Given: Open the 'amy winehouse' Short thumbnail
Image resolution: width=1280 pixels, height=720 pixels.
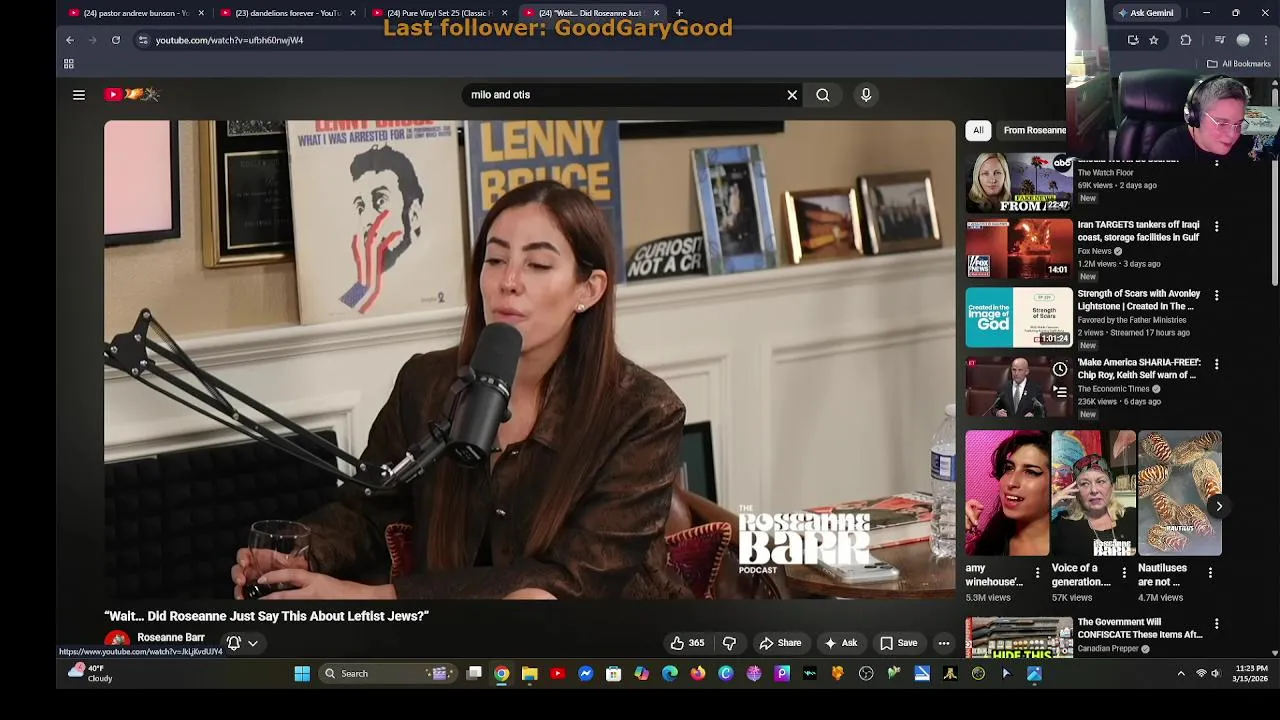Looking at the screenshot, I should point(1007,493).
